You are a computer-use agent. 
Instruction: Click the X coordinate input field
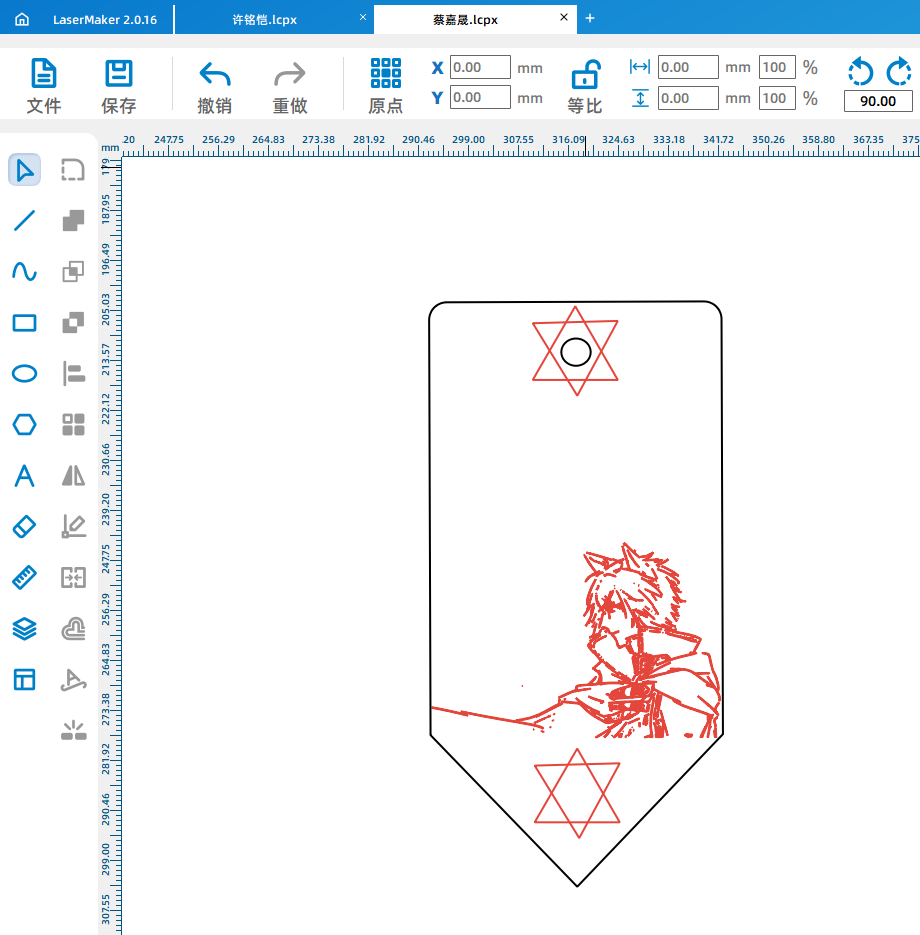click(480, 68)
